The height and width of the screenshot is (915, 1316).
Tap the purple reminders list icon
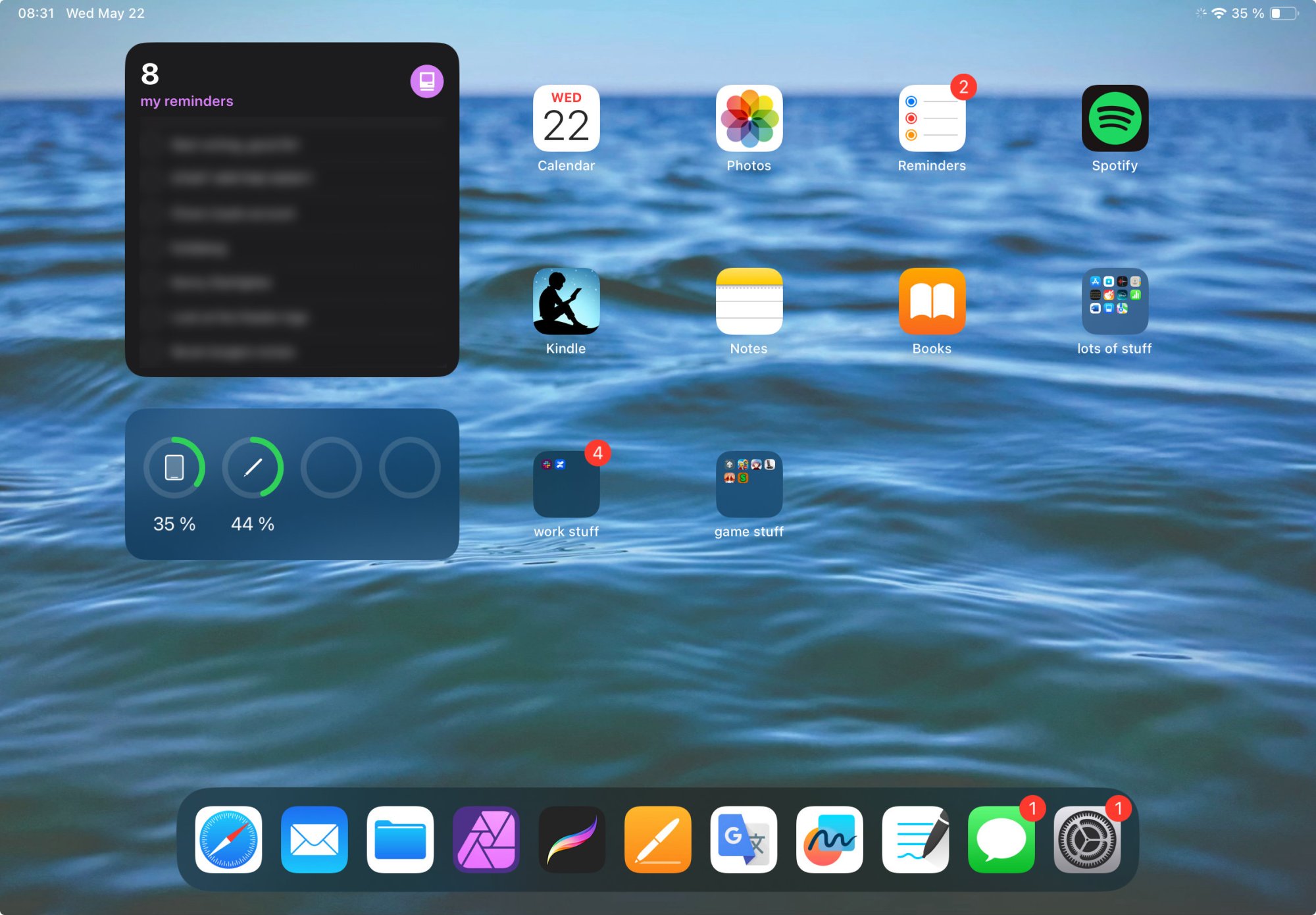click(x=426, y=82)
